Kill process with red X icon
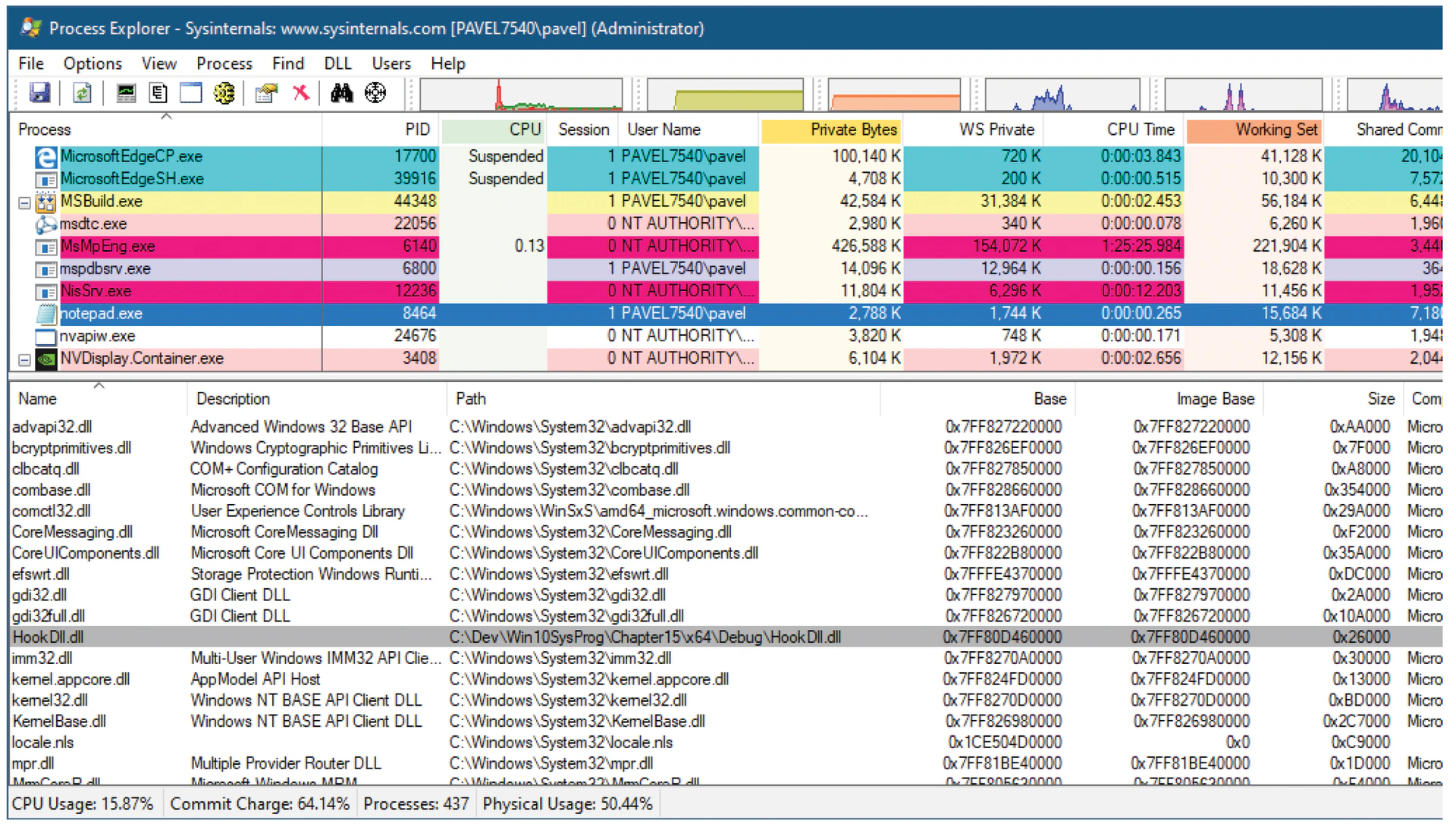This screenshot has width=1456, height=833. 301,93
